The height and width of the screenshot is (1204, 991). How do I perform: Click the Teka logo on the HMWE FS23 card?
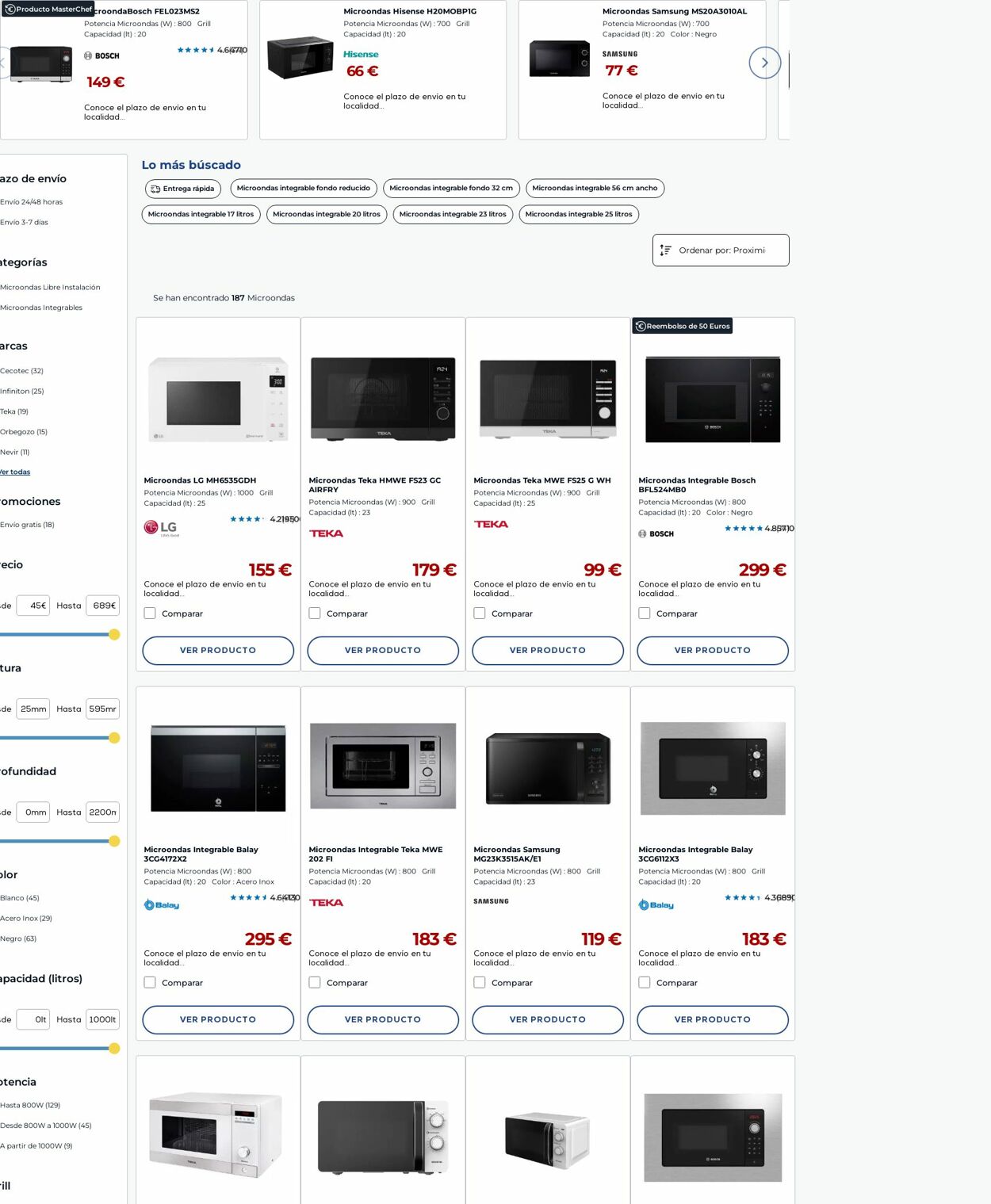pyautogui.click(x=326, y=533)
